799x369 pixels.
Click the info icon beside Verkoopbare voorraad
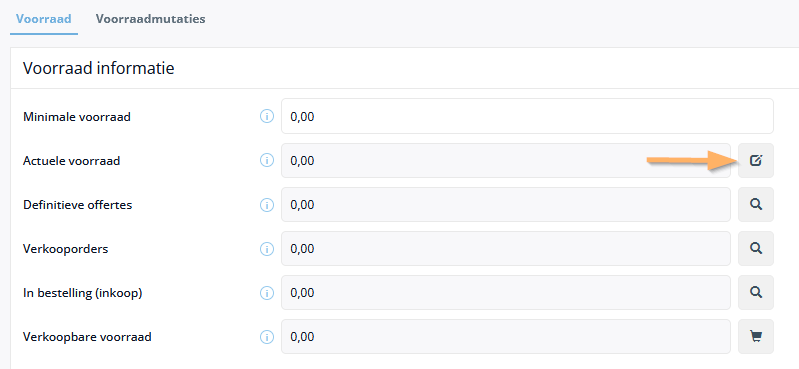(x=267, y=337)
